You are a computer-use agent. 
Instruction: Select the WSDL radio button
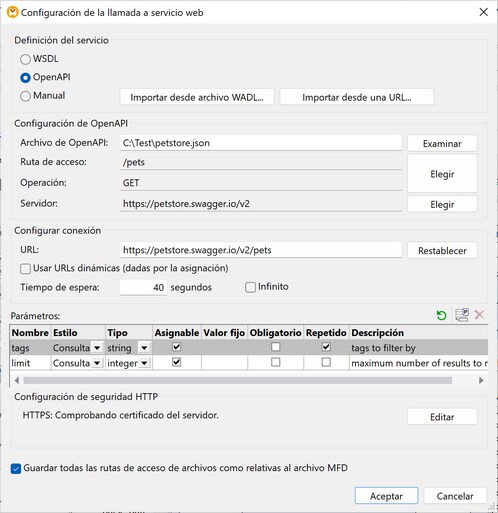[x=25, y=59]
